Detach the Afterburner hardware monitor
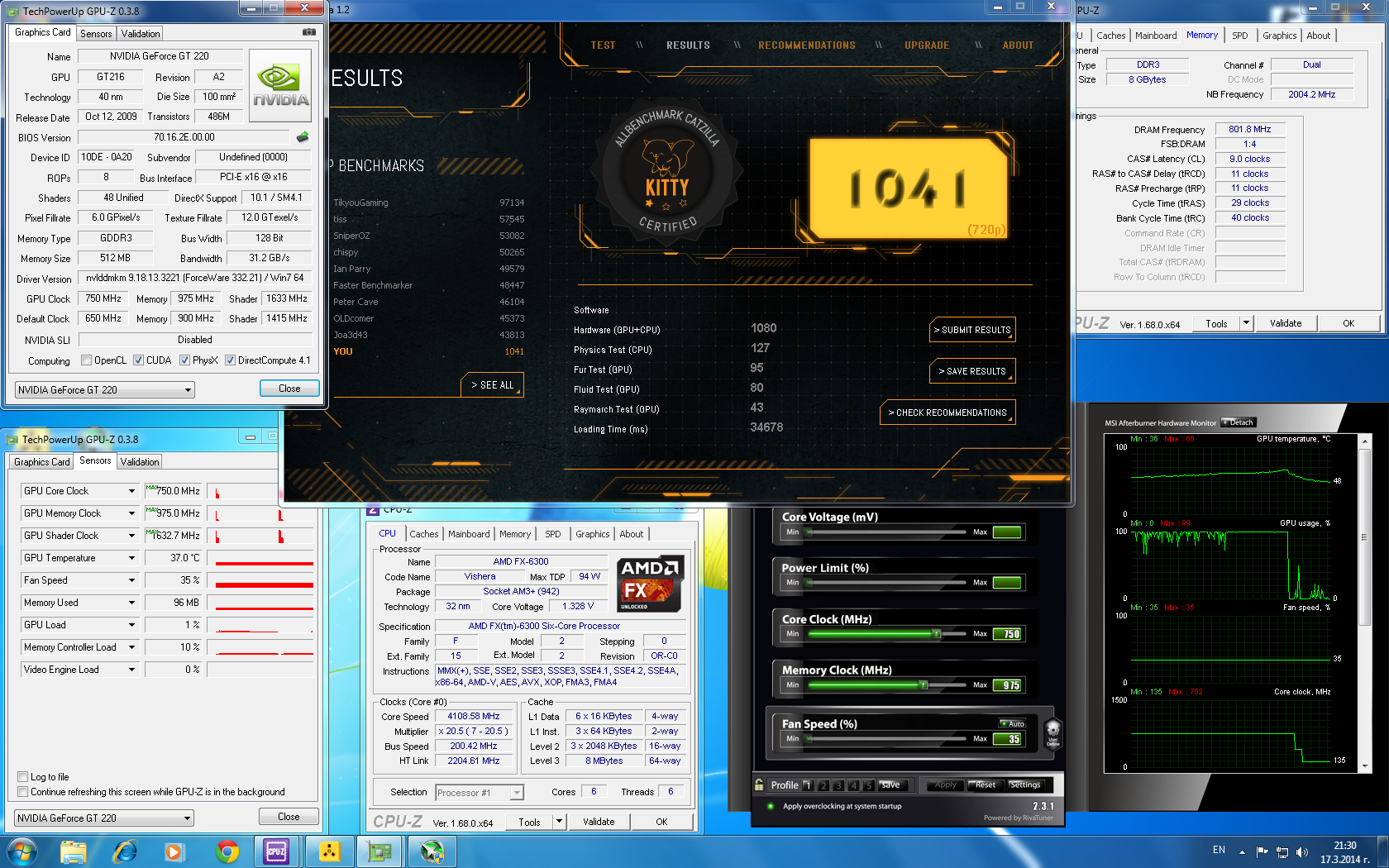The width and height of the screenshot is (1389, 868). click(1239, 422)
